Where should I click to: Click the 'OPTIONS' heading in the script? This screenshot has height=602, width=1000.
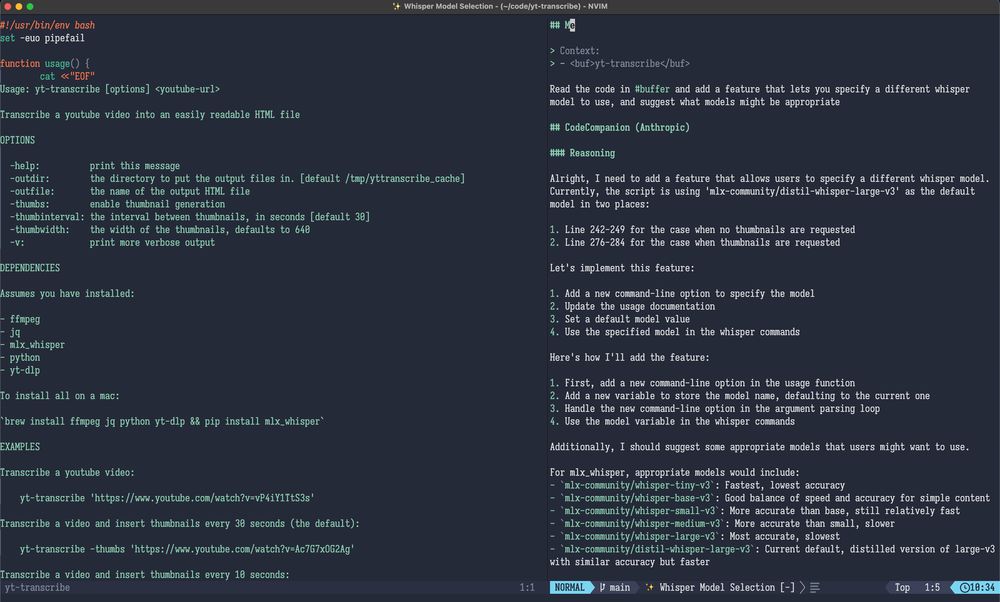coord(17,140)
